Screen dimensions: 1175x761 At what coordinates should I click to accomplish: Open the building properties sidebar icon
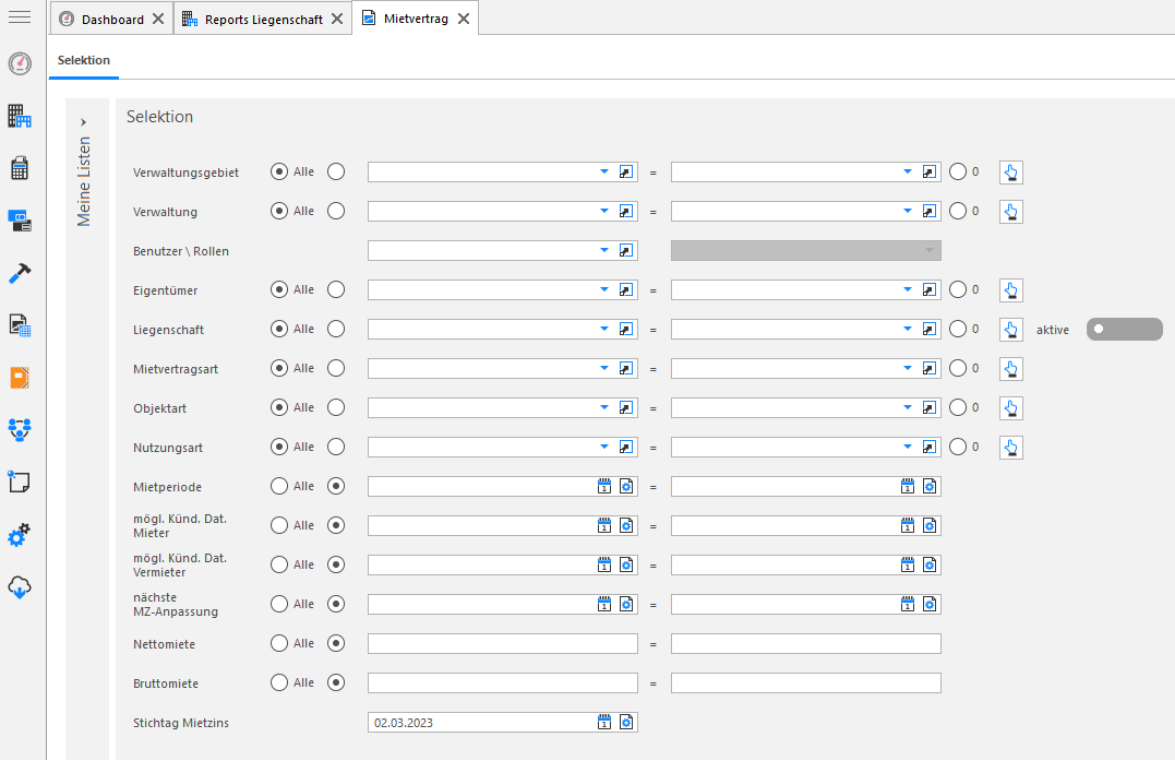pyautogui.click(x=19, y=116)
